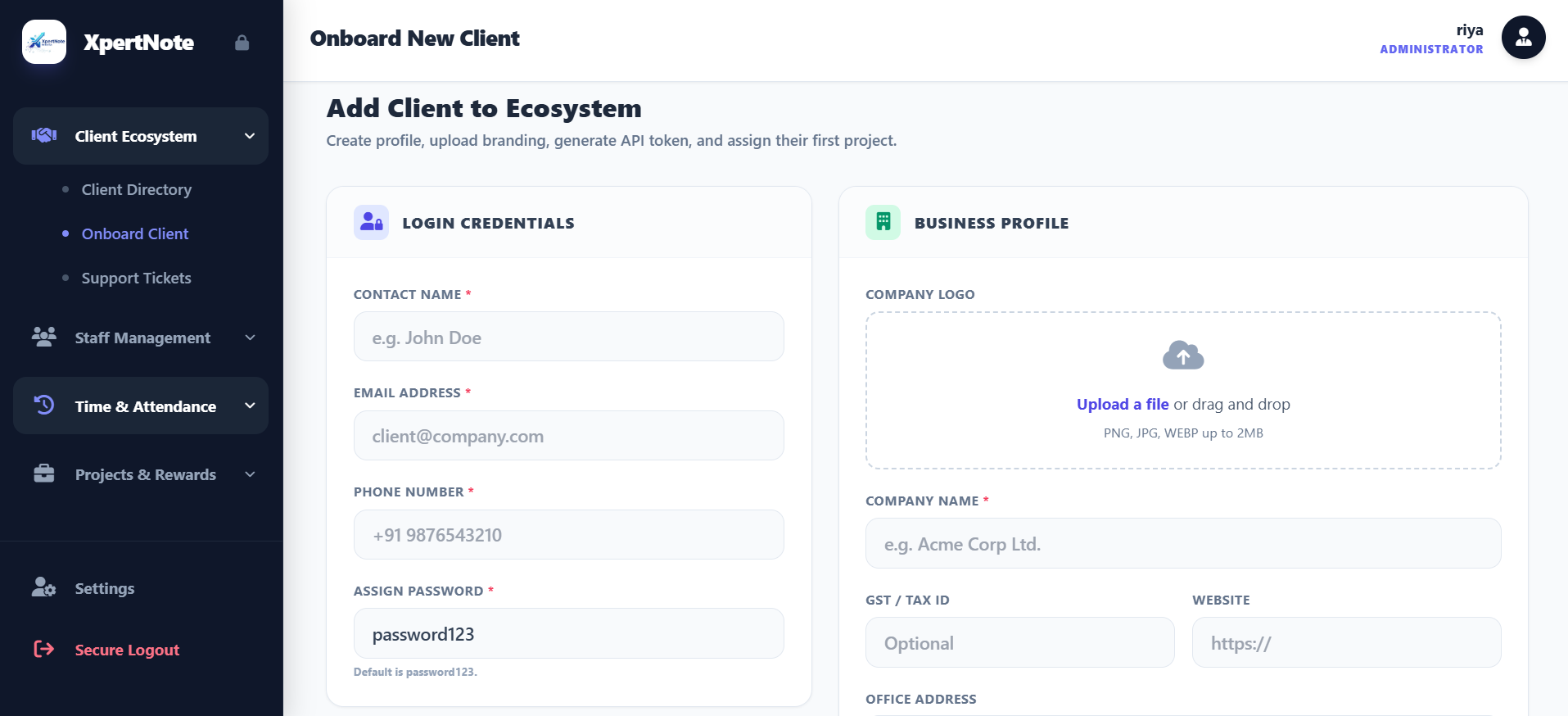Click the handshake Client Ecosystem icon
Viewport: 1568px width, 716px height.
tap(44, 135)
